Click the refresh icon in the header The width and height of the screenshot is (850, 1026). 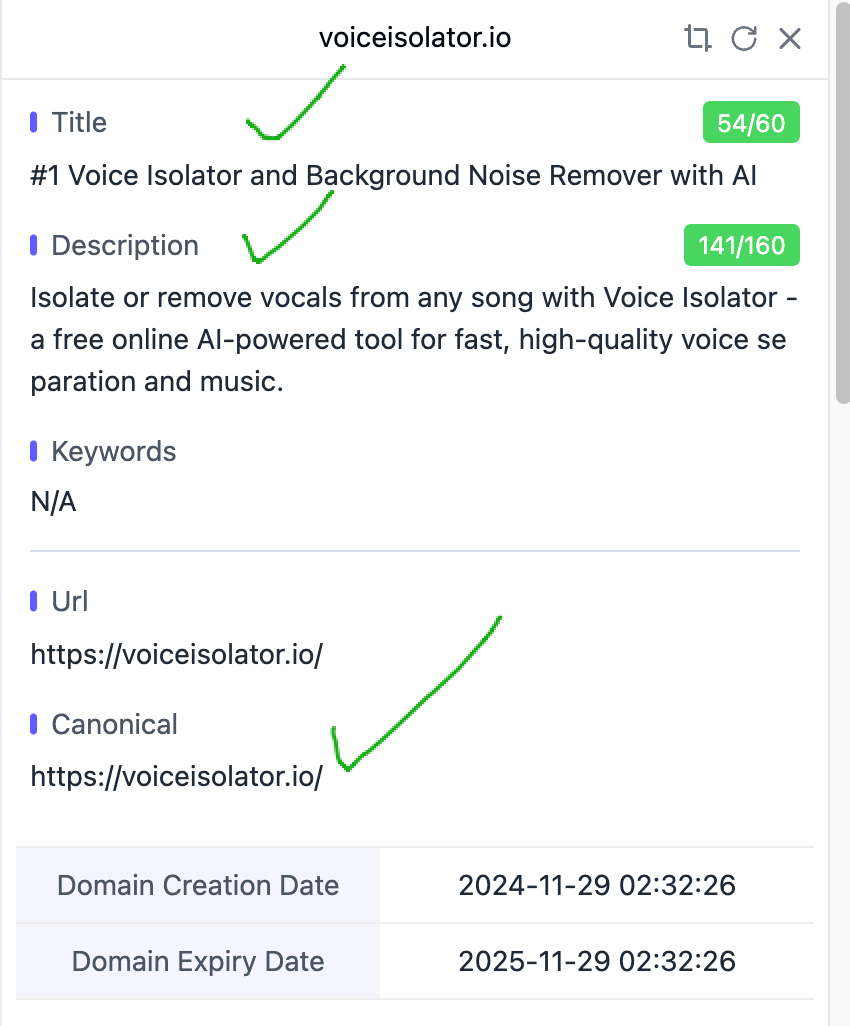pos(743,39)
